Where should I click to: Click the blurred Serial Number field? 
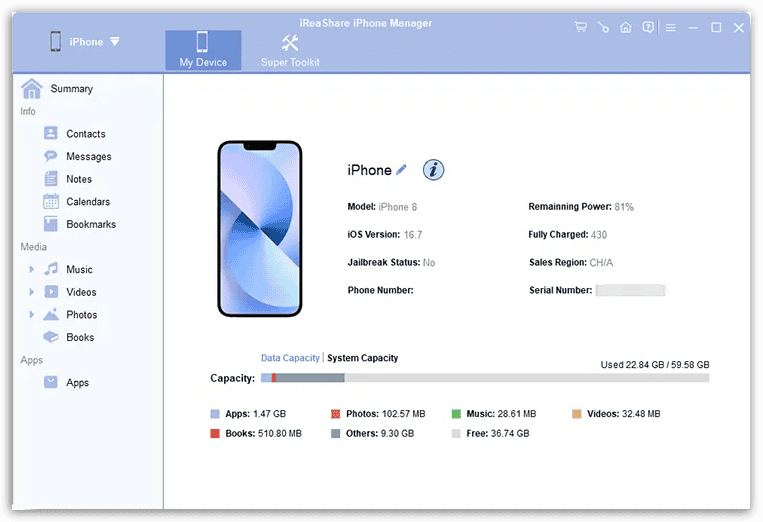(x=630, y=290)
